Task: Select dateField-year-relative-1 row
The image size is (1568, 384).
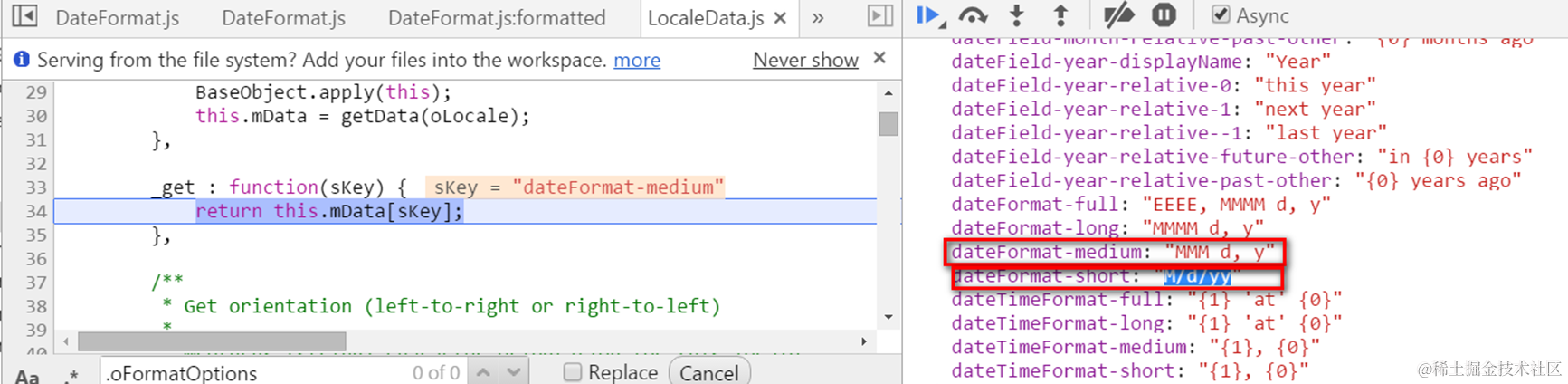Action: [1164, 110]
